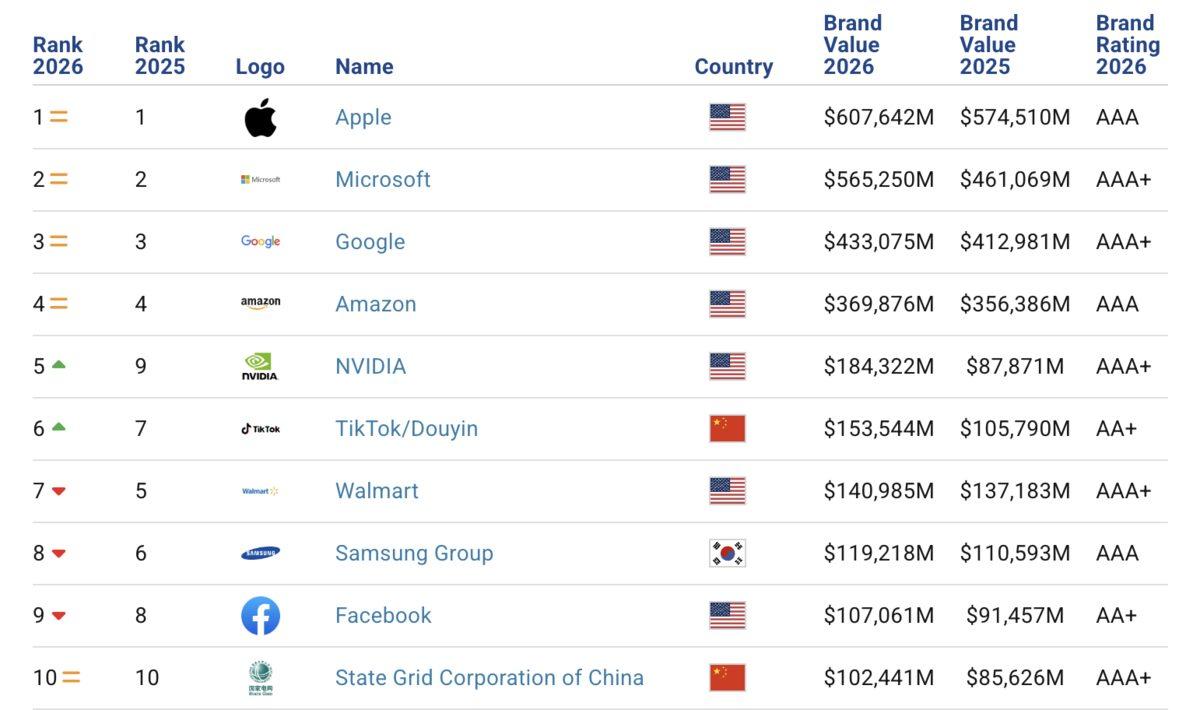Open State Grid Corporation of China link

point(489,678)
